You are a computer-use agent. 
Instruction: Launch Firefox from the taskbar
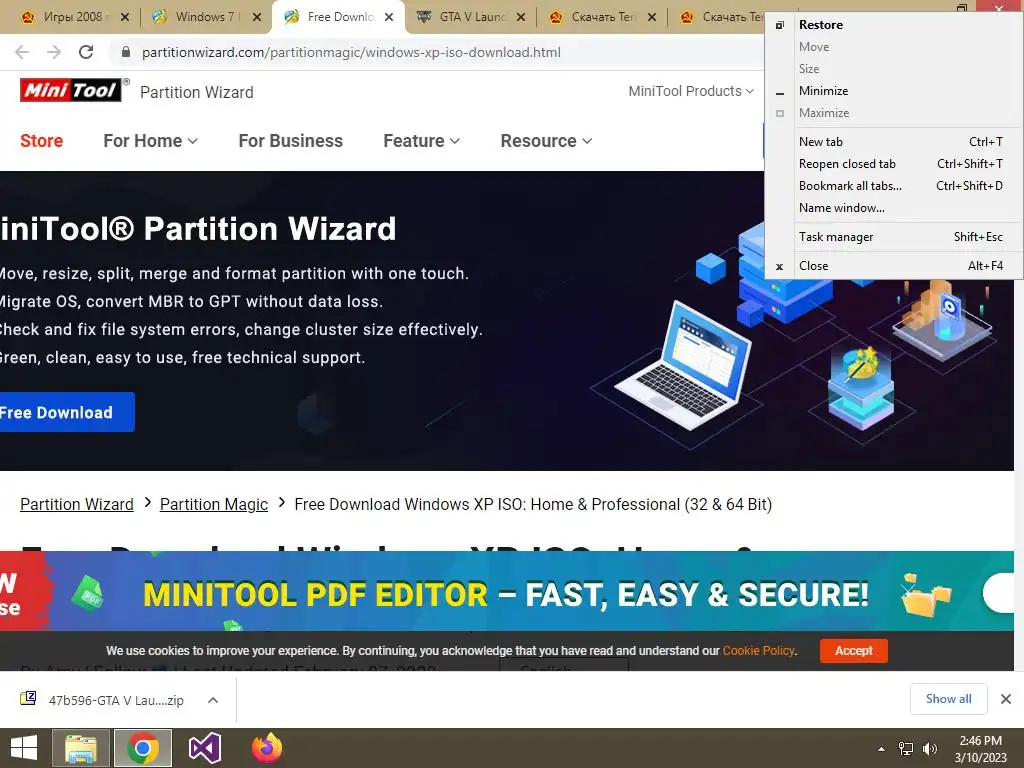[x=267, y=748]
